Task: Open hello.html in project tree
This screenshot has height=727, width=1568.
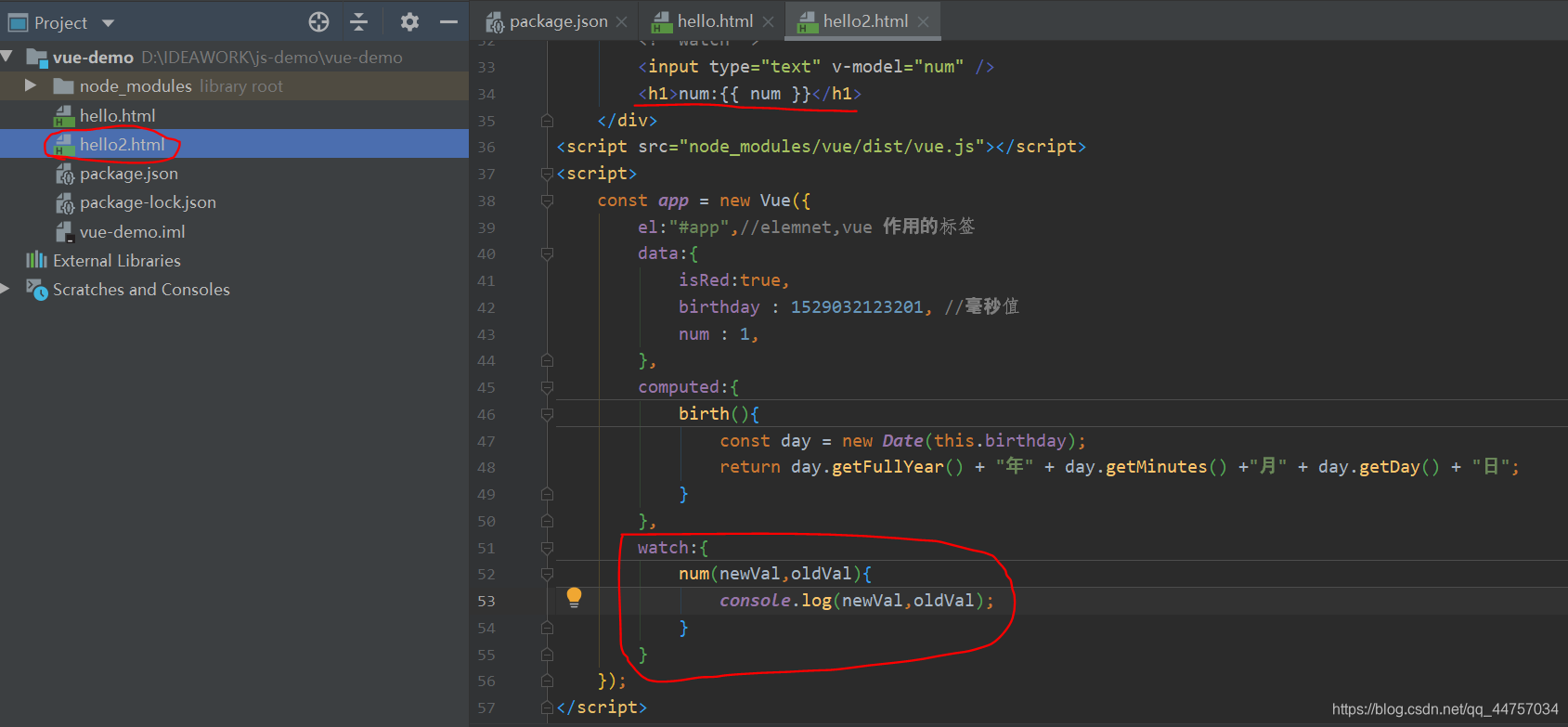Action: coord(117,115)
